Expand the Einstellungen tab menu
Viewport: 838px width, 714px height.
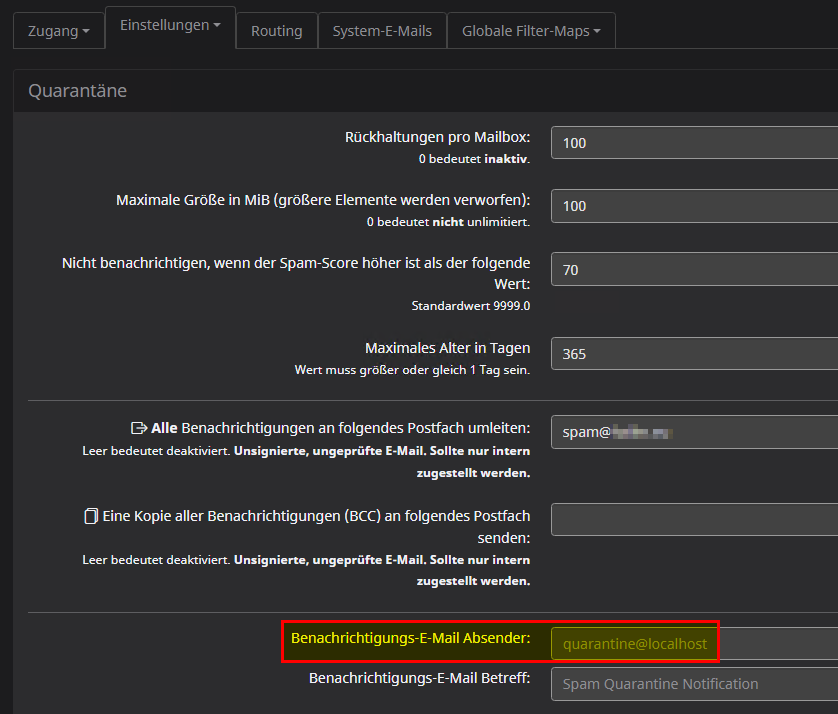tap(170, 26)
